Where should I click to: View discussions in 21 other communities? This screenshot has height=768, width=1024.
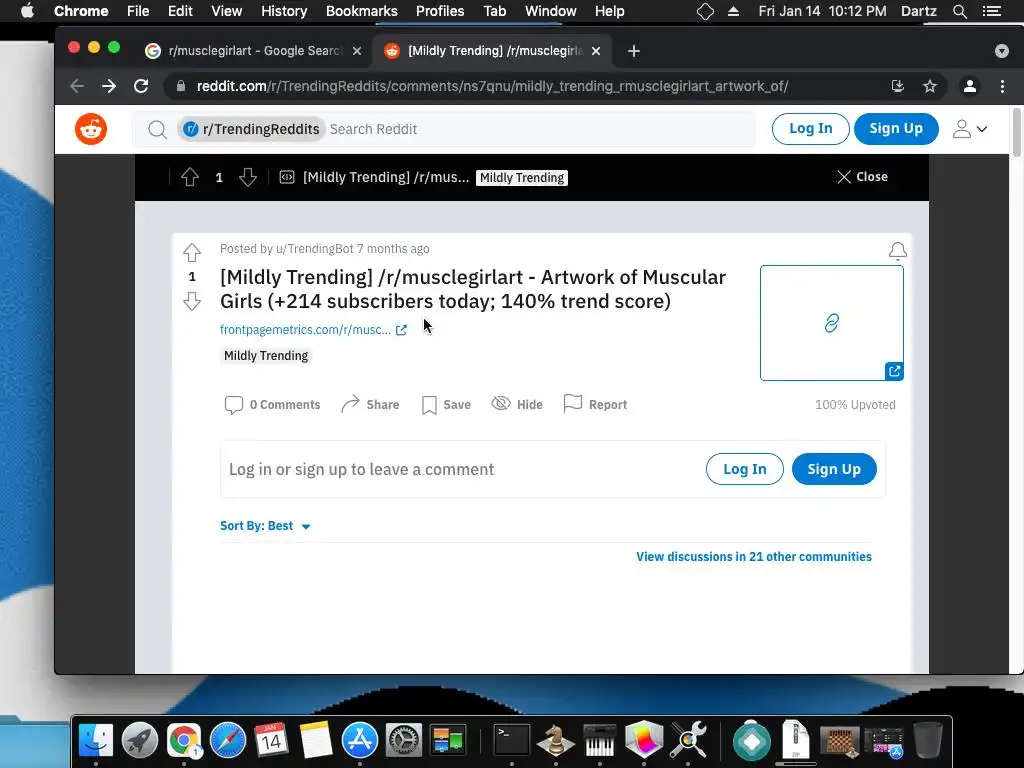tap(754, 556)
